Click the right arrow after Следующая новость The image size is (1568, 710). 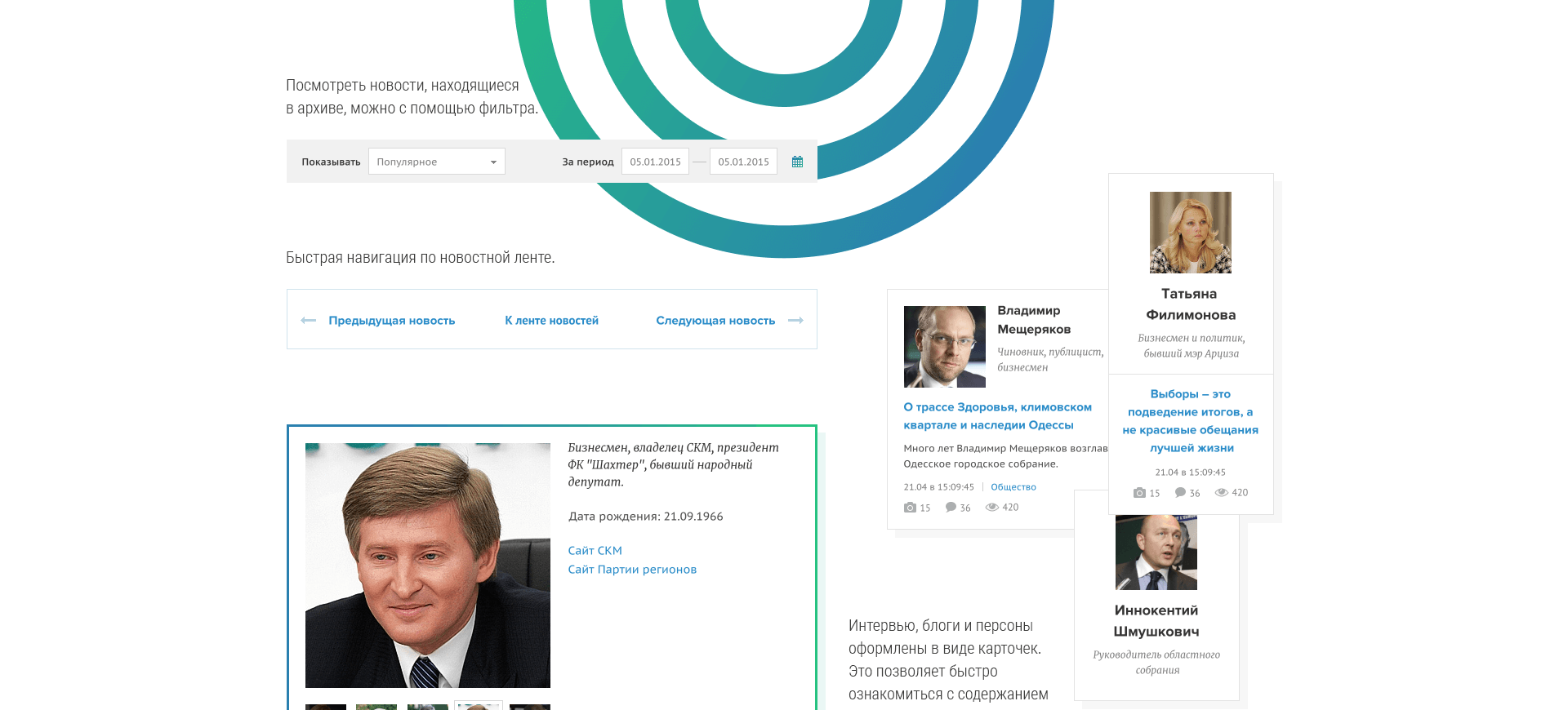click(795, 321)
